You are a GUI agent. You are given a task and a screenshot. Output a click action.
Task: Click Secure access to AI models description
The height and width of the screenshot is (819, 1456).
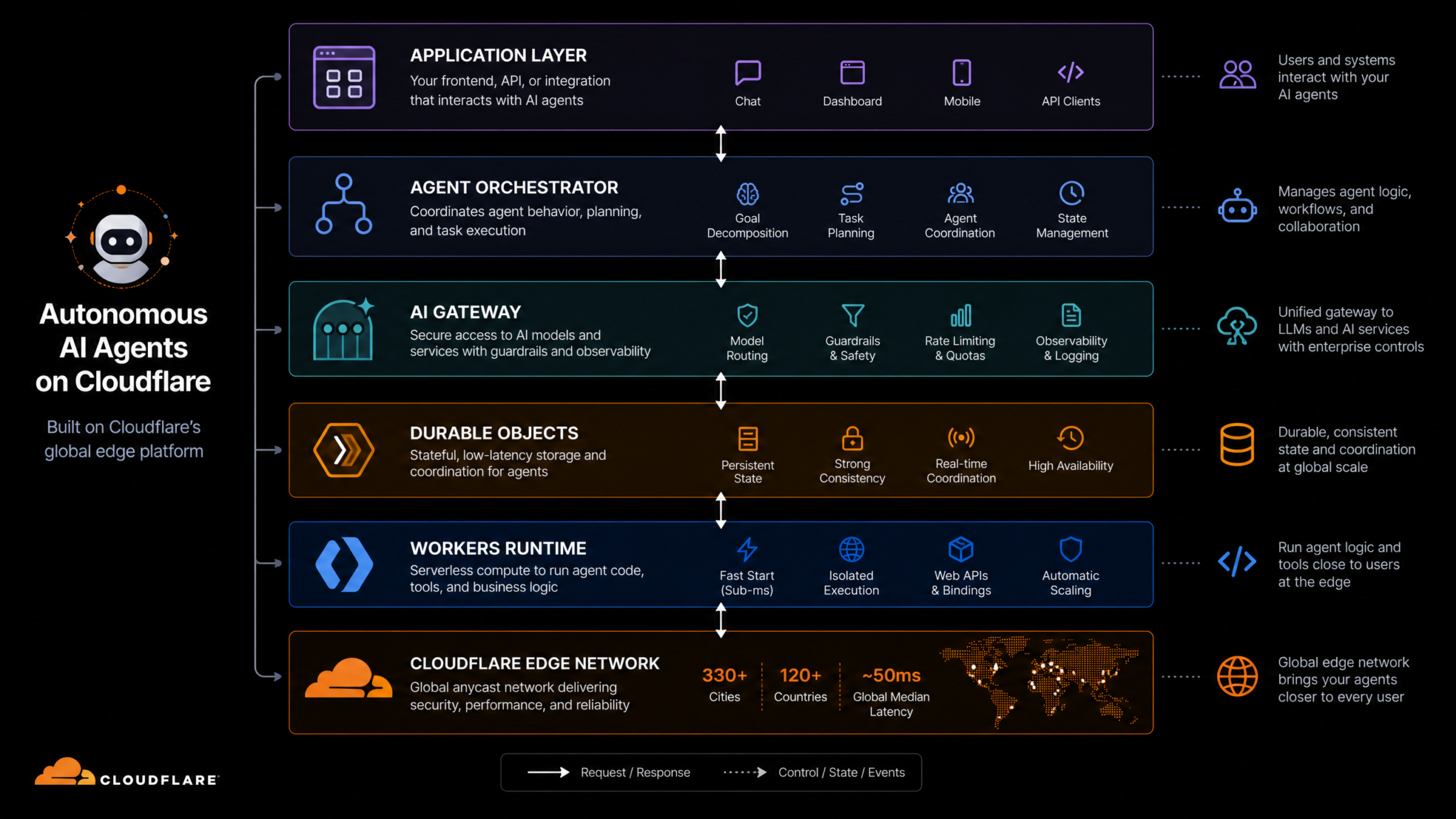pos(530,343)
